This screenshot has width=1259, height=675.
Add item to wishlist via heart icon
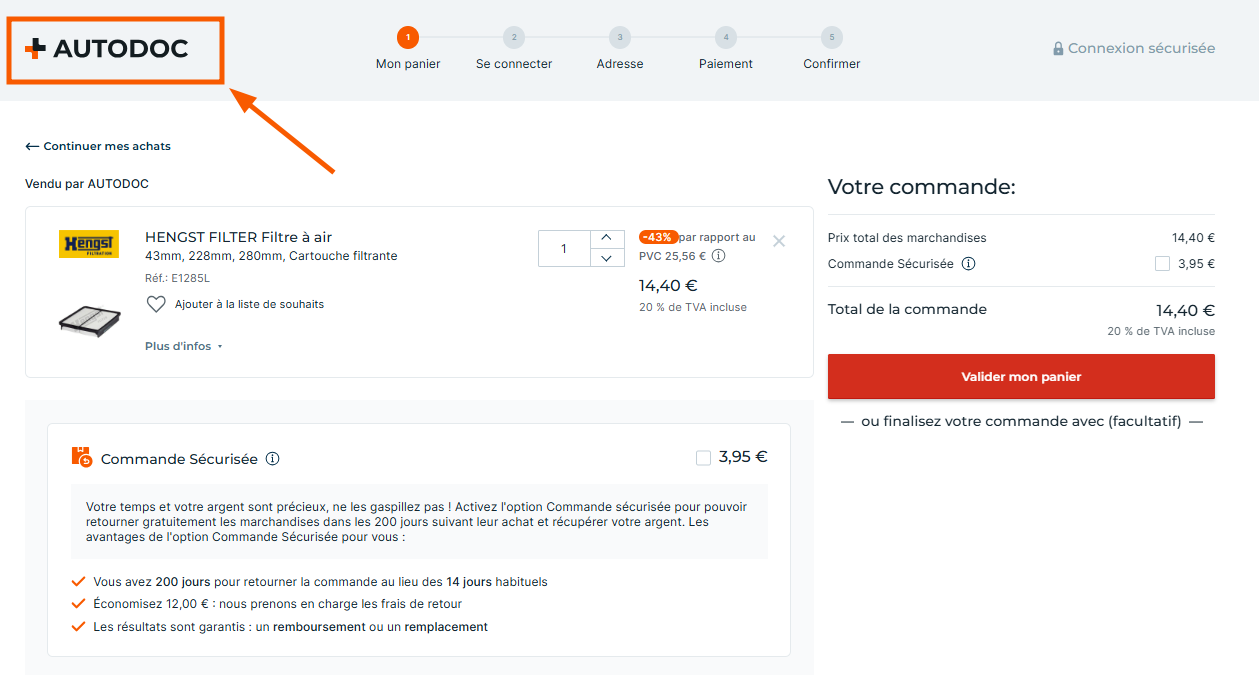156,304
